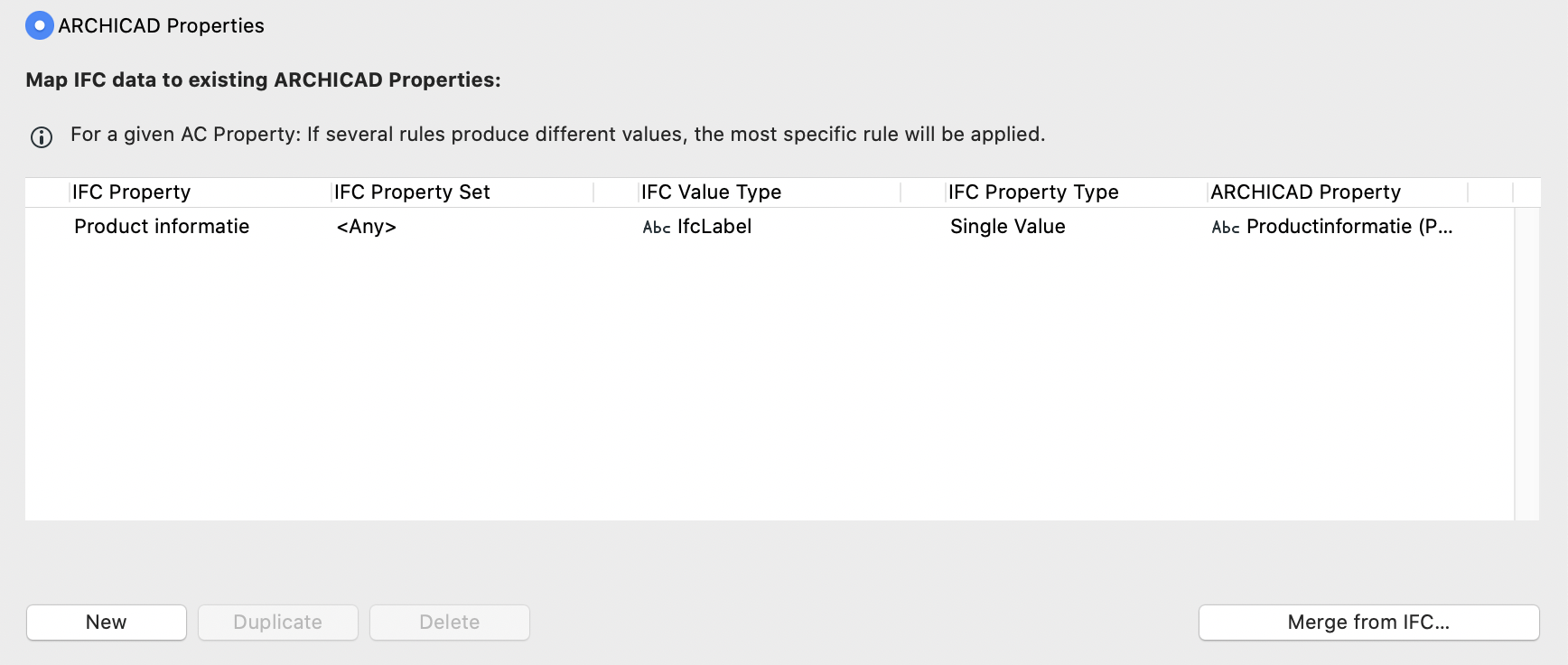Click the Abc icon next to IfcLabel
The image size is (1568, 665).
[x=657, y=228]
